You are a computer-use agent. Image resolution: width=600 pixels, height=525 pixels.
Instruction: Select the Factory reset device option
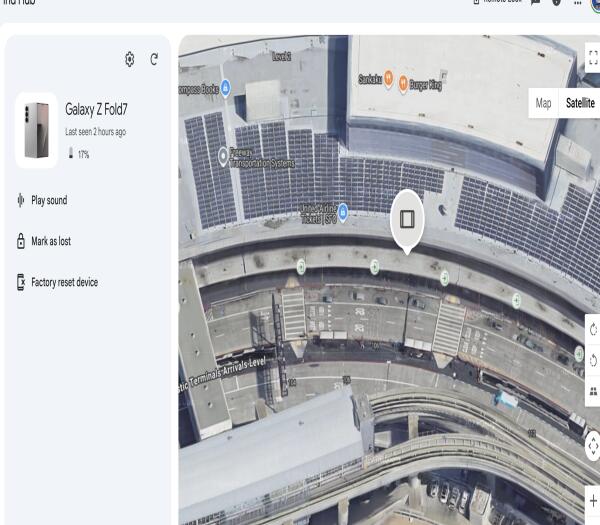(64, 282)
